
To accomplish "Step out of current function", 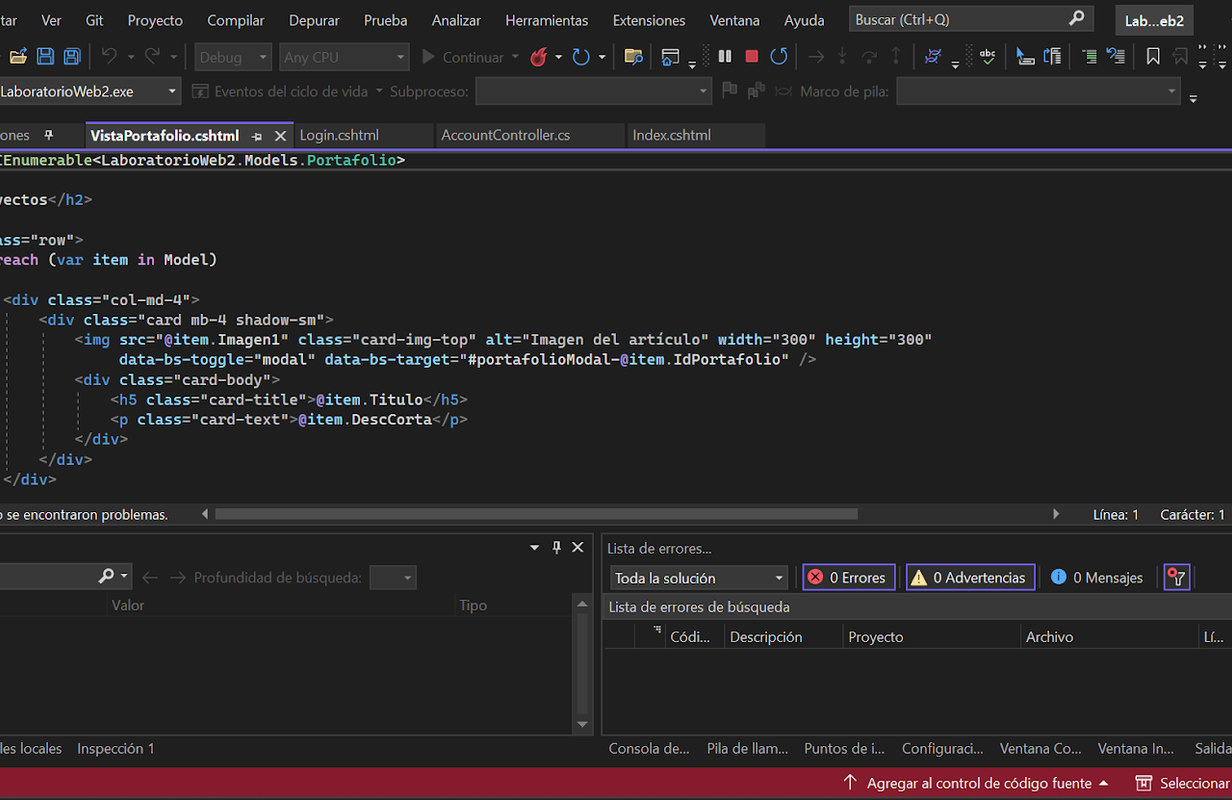I will [896, 57].
